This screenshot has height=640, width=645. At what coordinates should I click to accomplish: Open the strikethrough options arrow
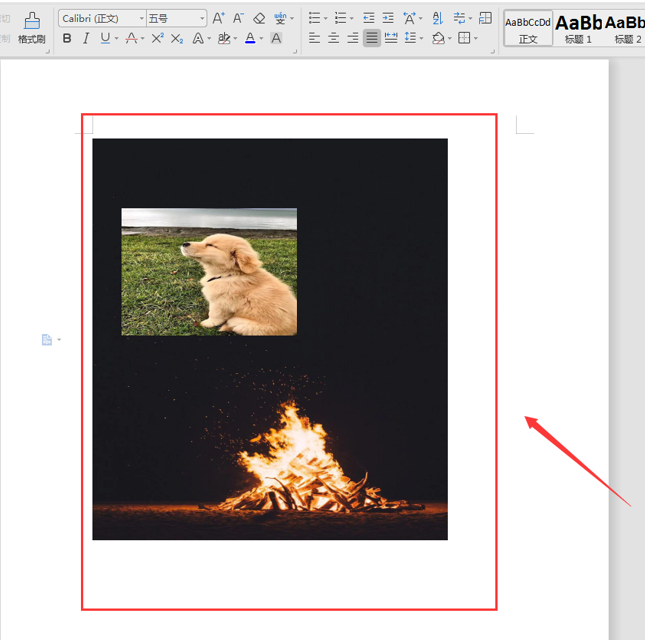coord(143,39)
